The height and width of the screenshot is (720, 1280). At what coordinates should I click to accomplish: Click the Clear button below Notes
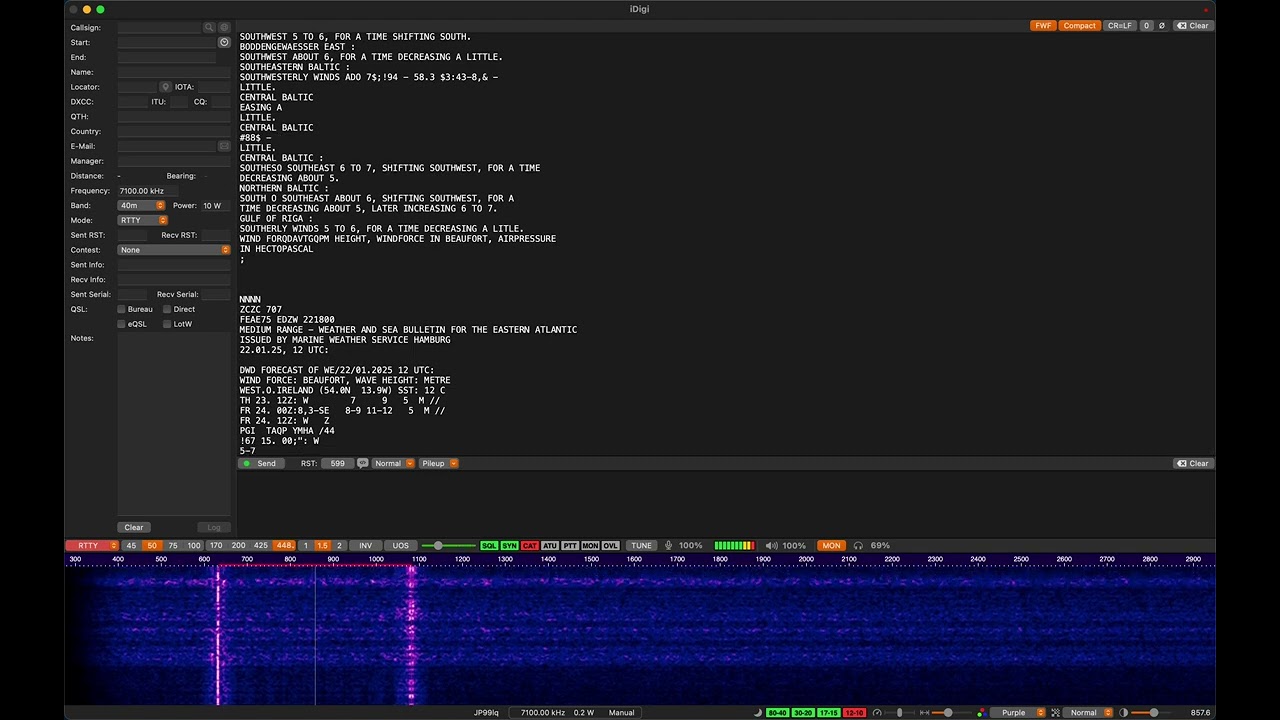point(134,527)
